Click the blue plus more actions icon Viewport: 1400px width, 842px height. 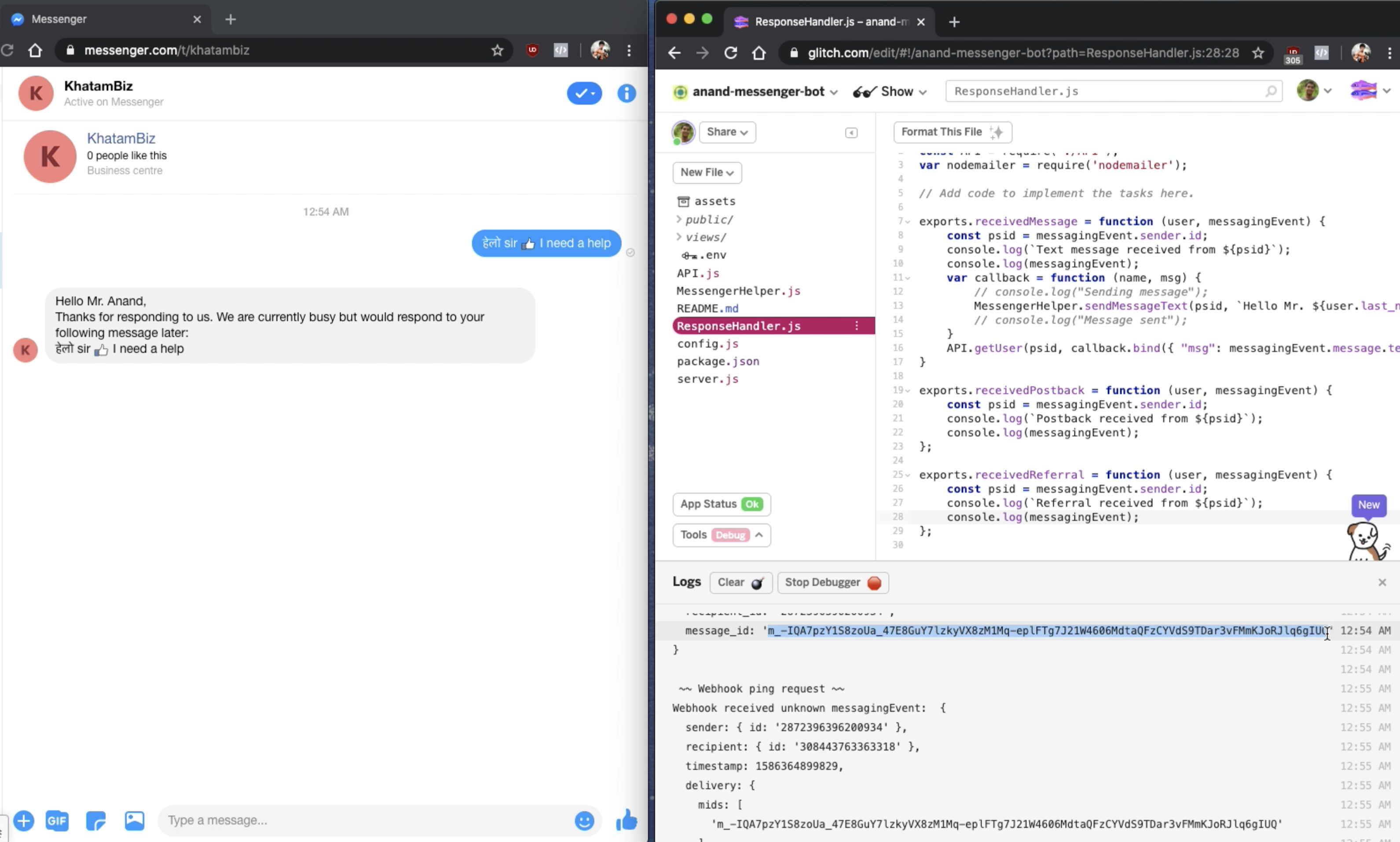24,820
